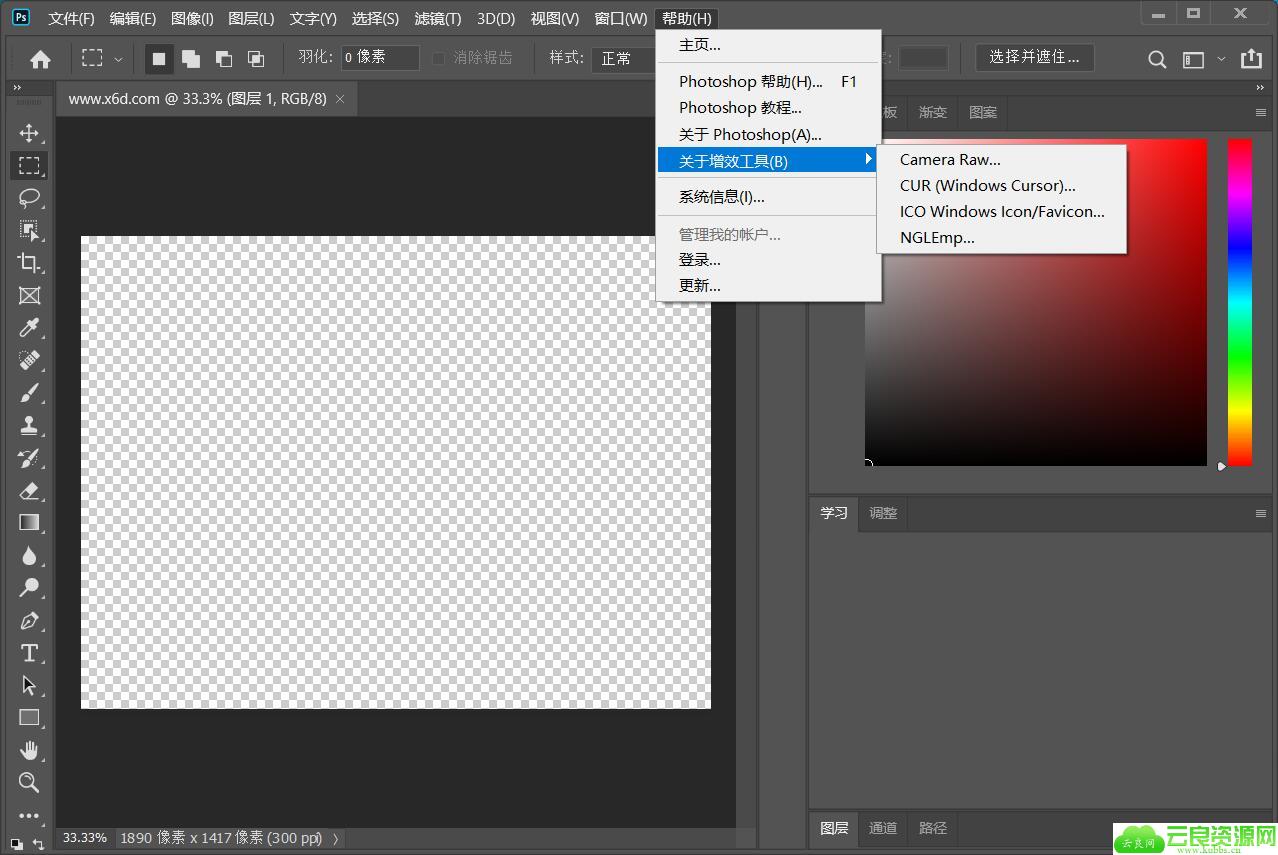Viewport: 1278px width, 855px height.
Task: Select the Horizontal Type tool
Action: [x=29, y=653]
